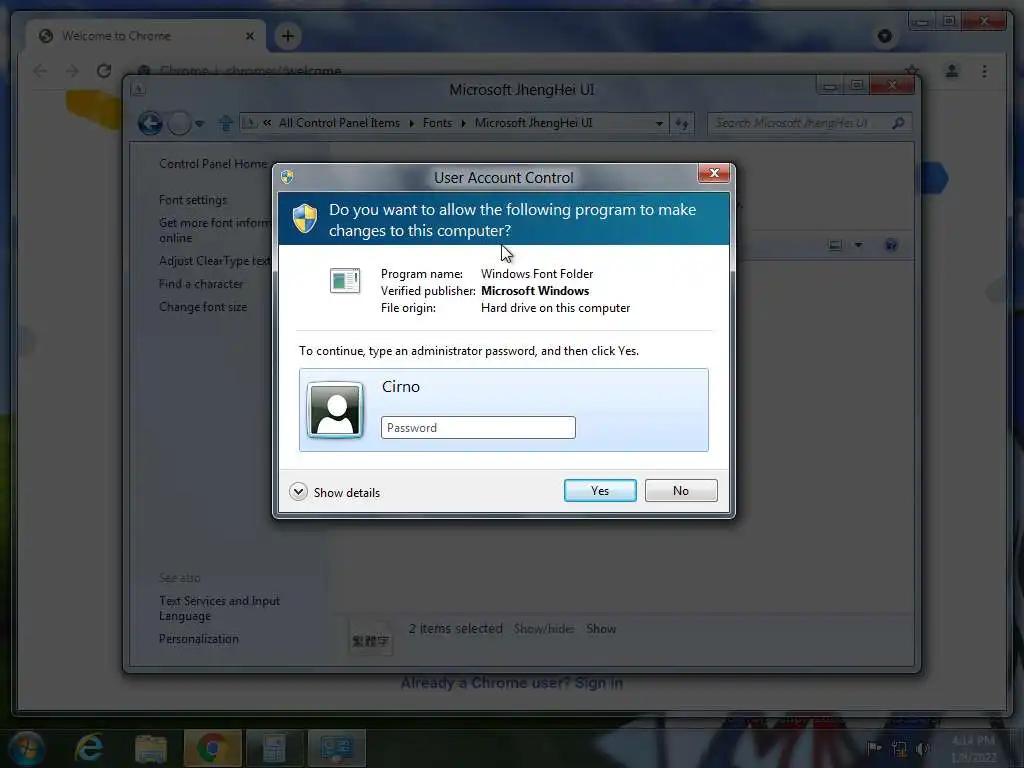
Task: Click All Control Panel Items breadcrumb
Action: (339, 123)
